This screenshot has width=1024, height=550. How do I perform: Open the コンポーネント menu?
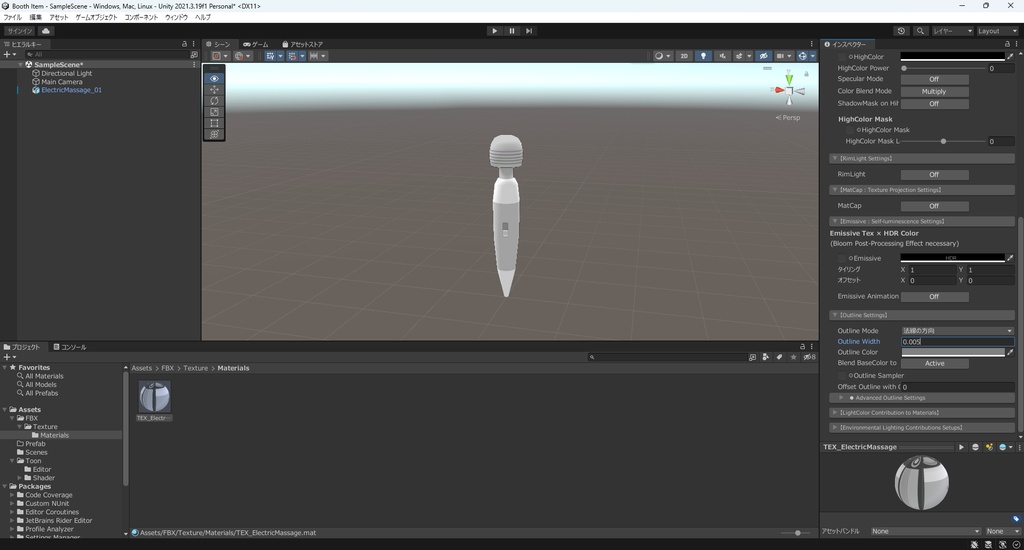(141, 18)
